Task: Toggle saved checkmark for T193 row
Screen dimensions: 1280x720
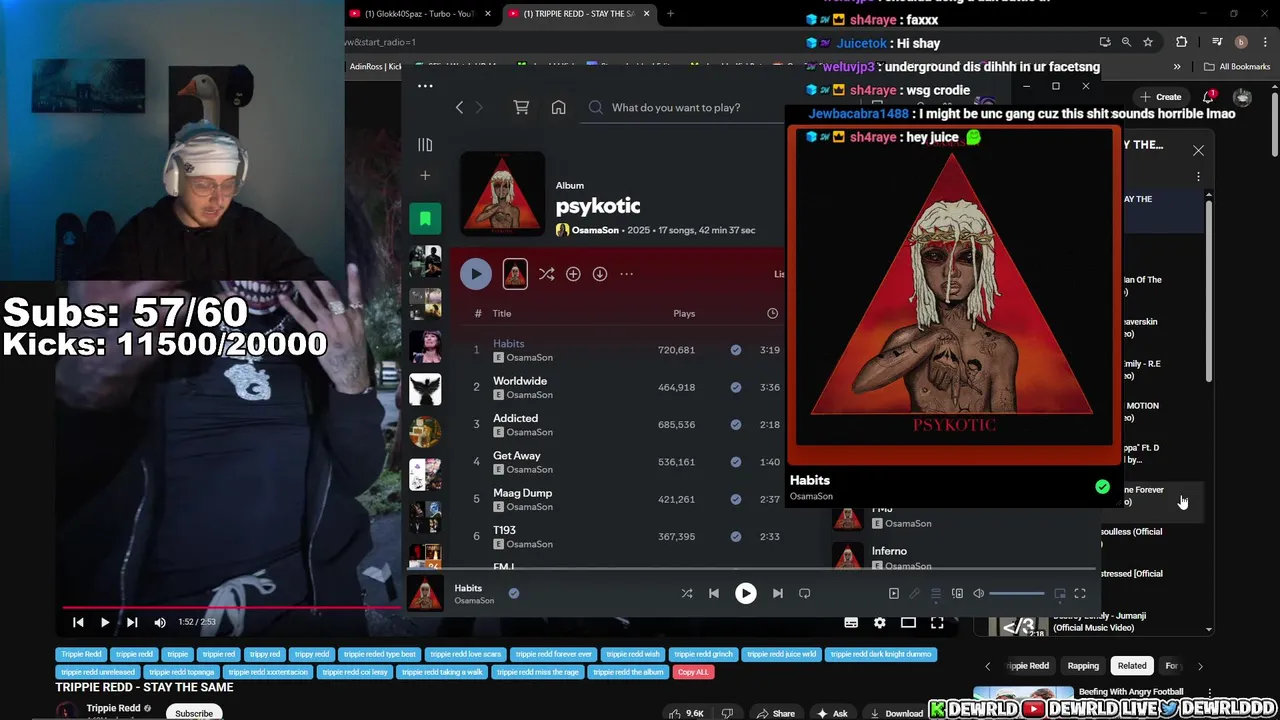Action: click(x=736, y=536)
